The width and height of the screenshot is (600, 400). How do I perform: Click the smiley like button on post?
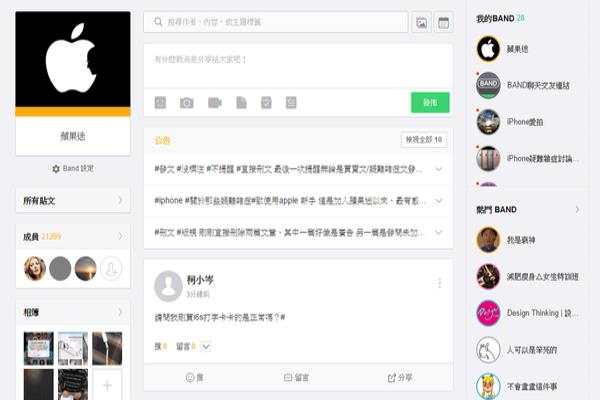coord(194,378)
